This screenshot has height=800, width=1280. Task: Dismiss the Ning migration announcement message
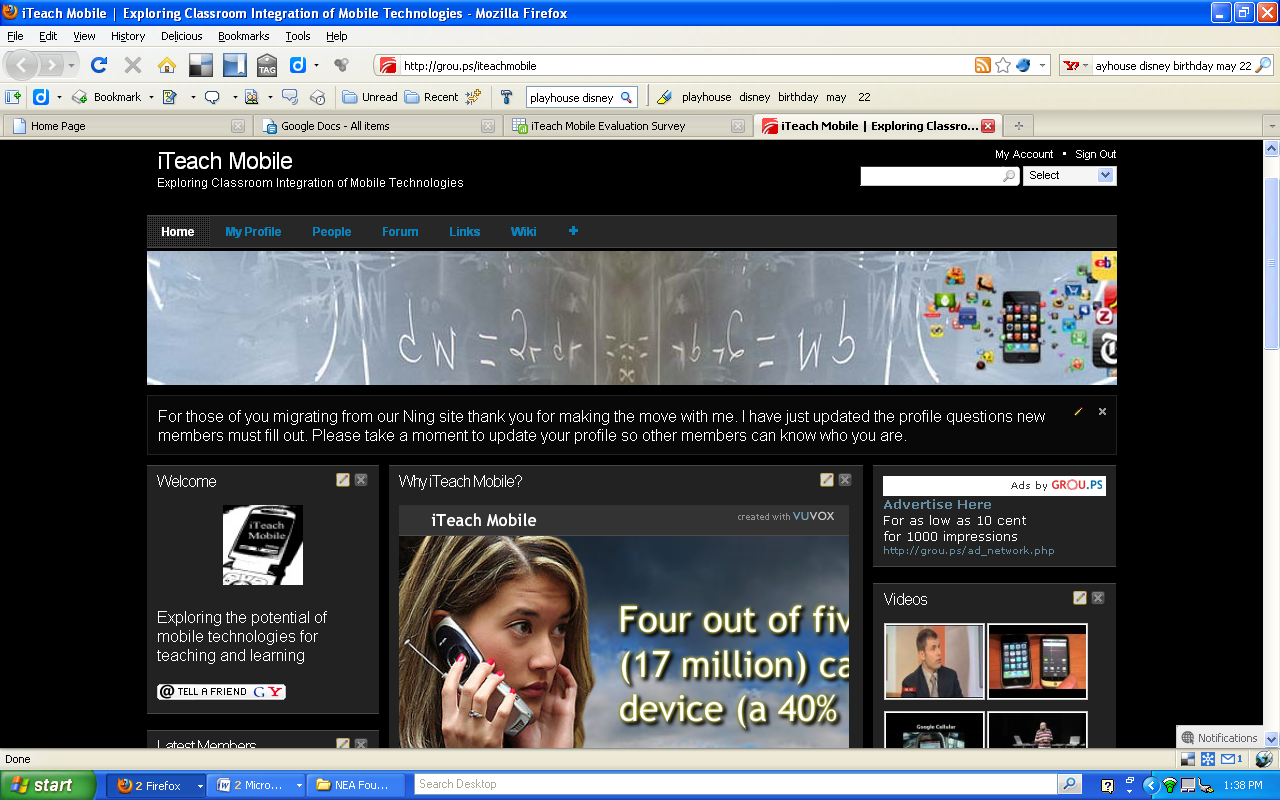(1102, 412)
